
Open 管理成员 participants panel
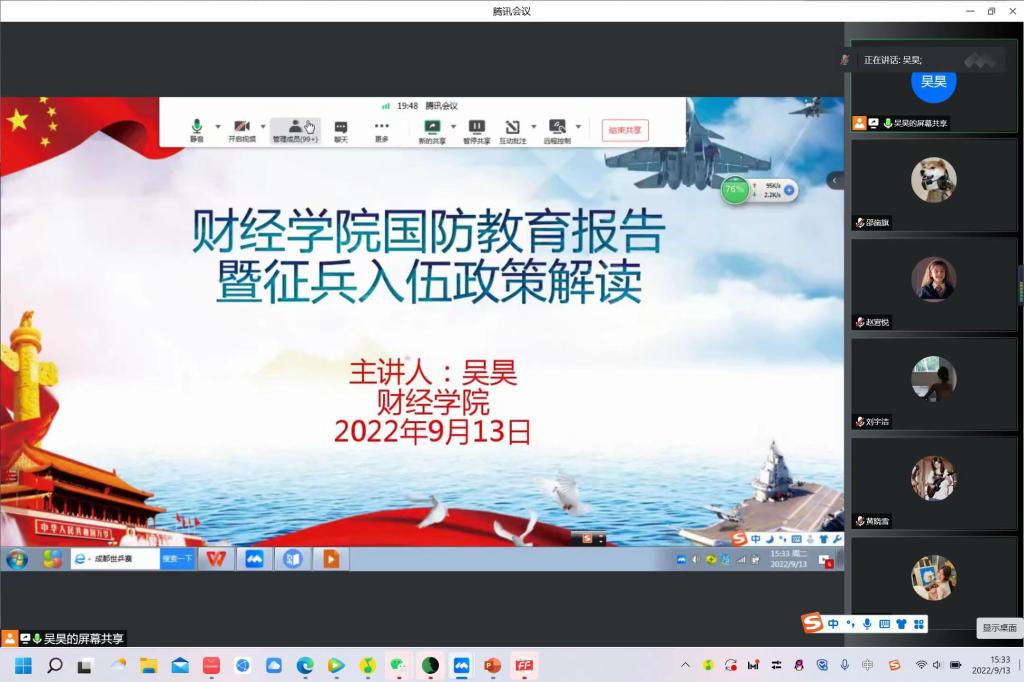[x=295, y=128]
